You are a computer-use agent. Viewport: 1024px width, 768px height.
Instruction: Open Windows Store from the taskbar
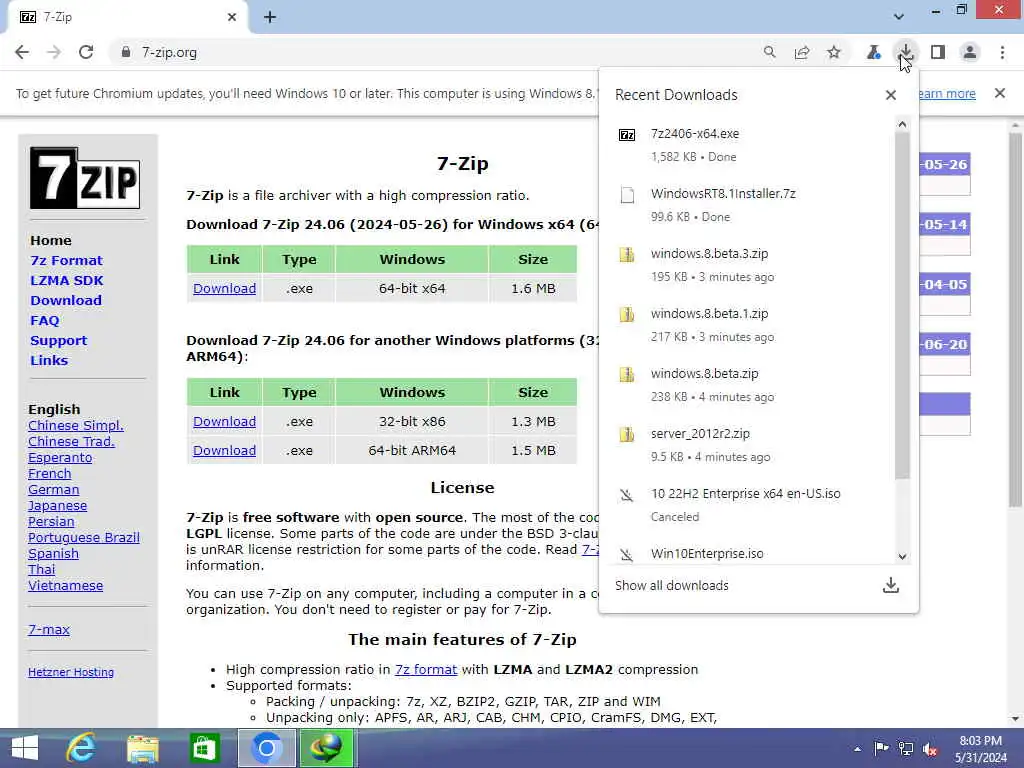(204, 748)
